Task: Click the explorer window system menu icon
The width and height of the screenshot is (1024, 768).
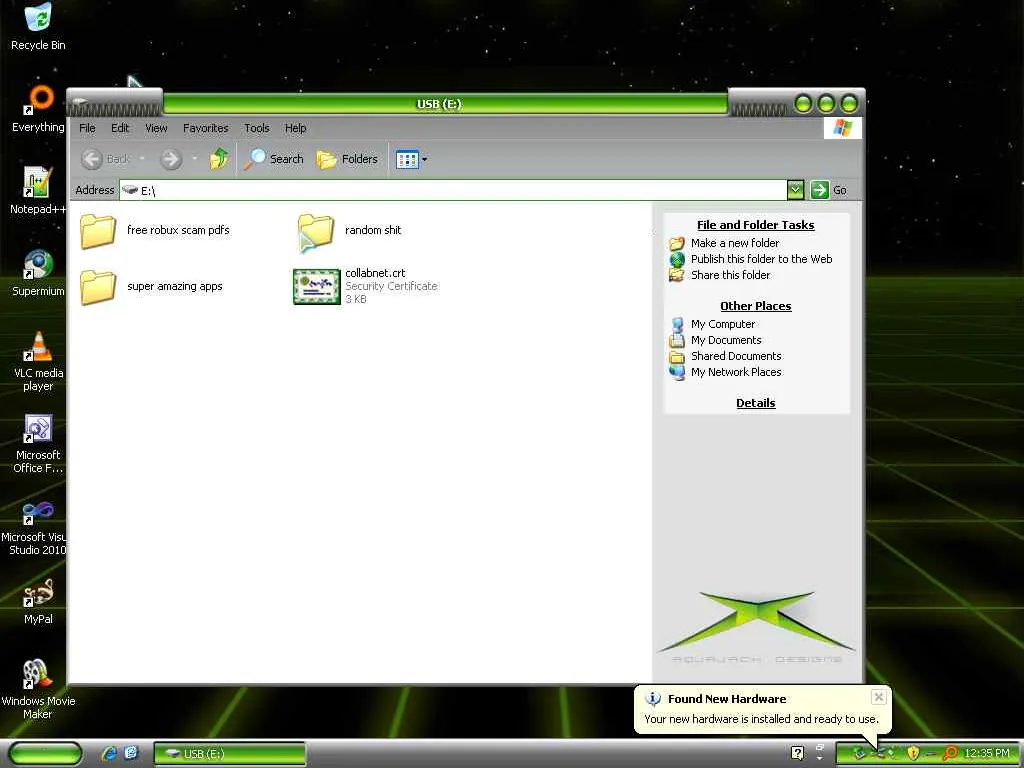Action: pyautogui.click(x=80, y=101)
